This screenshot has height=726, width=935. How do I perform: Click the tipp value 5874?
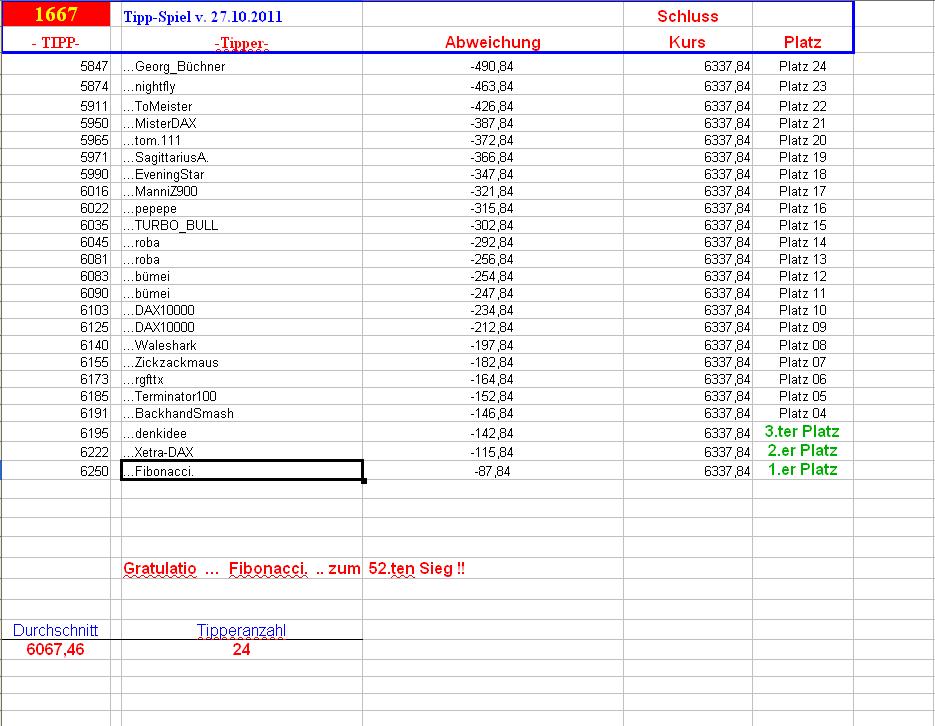click(x=56, y=86)
